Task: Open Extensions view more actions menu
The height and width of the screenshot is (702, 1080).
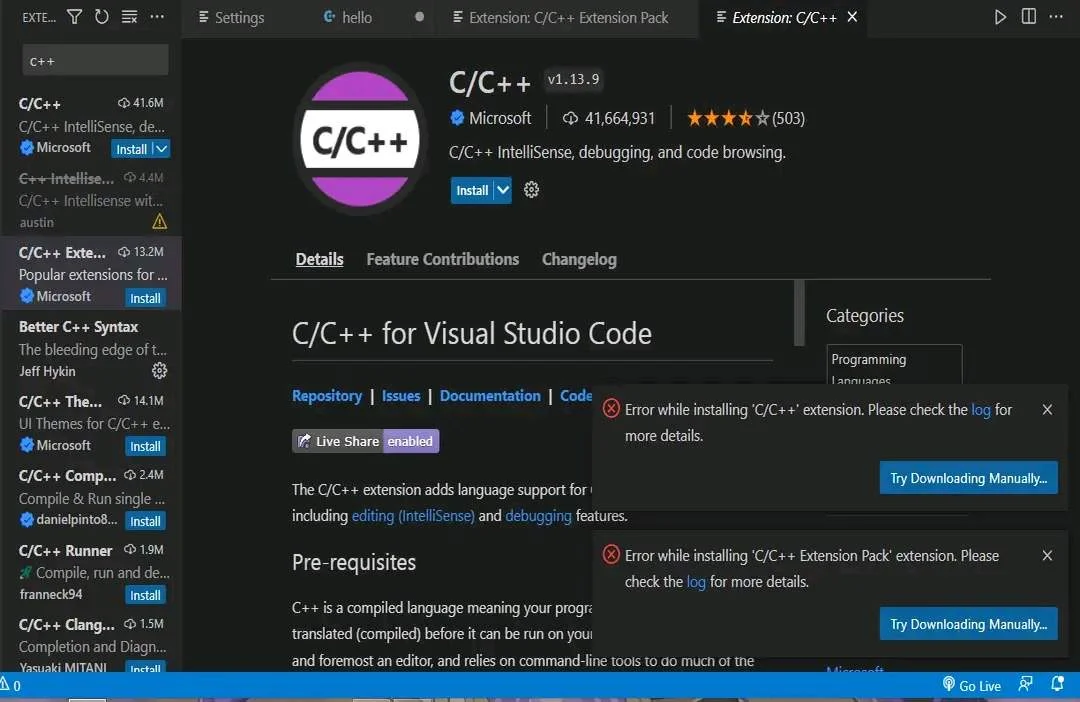Action: (x=157, y=17)
